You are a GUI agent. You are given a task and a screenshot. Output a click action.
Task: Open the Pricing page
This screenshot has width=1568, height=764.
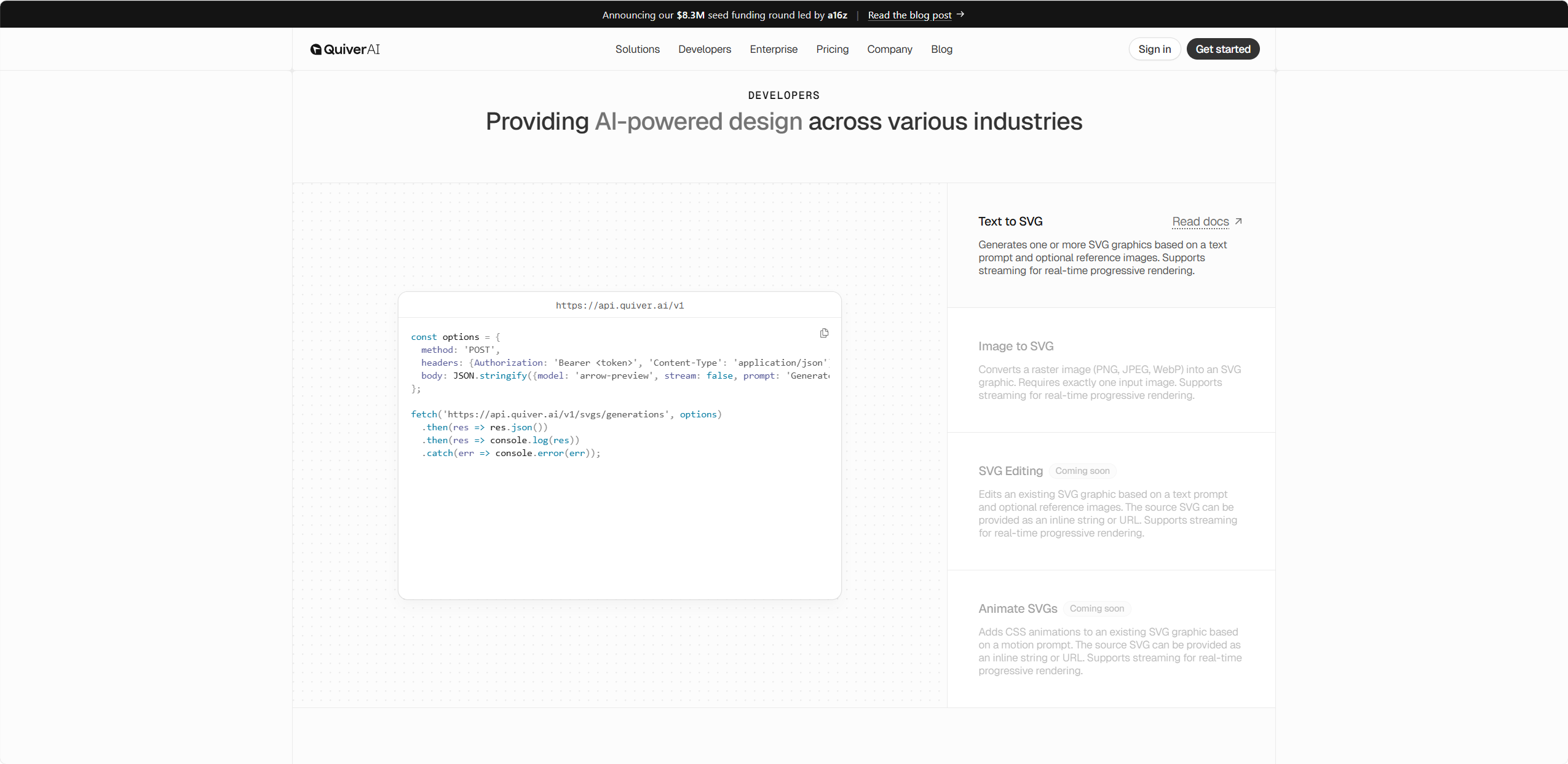[x=832, y=49]
